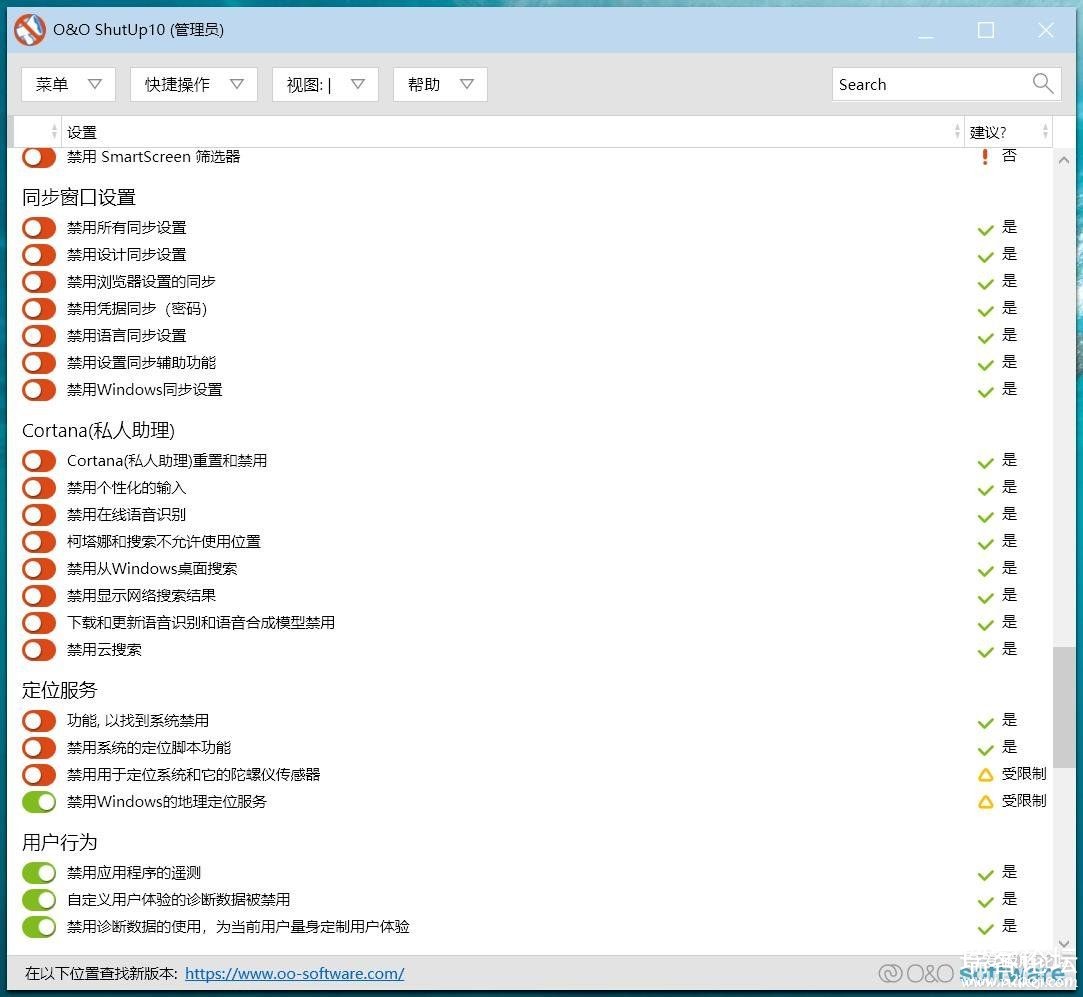
Task: Toggle the 禁用 SmartScreen 筛选器 switch
Action: click(x=39, y=157)
